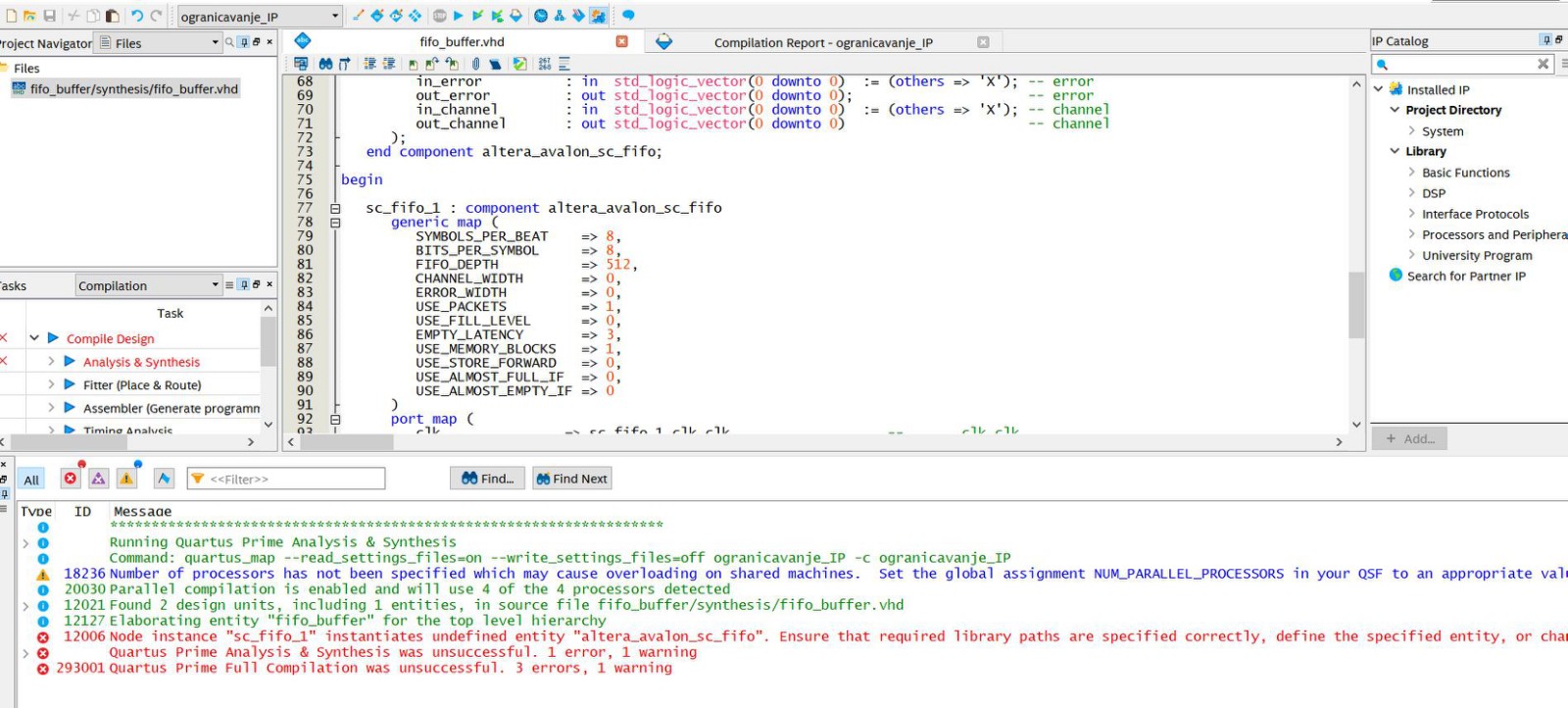Click the Find Next button
The height and width of the screenshot is (708, 1568).
tap(571, 479)
